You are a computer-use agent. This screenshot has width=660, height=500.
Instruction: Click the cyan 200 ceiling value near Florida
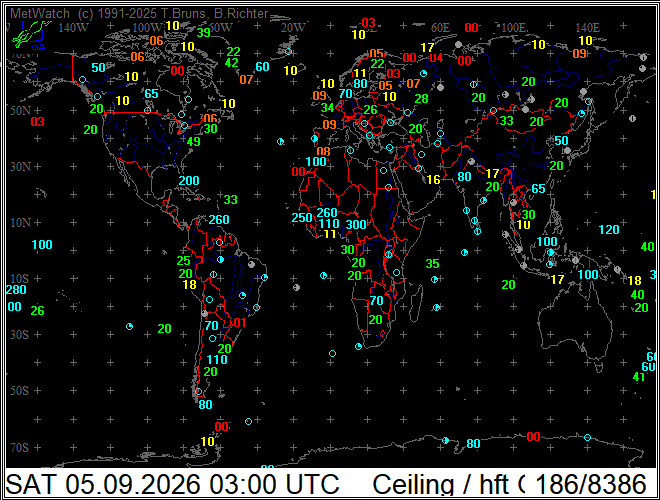pos(189,181)
